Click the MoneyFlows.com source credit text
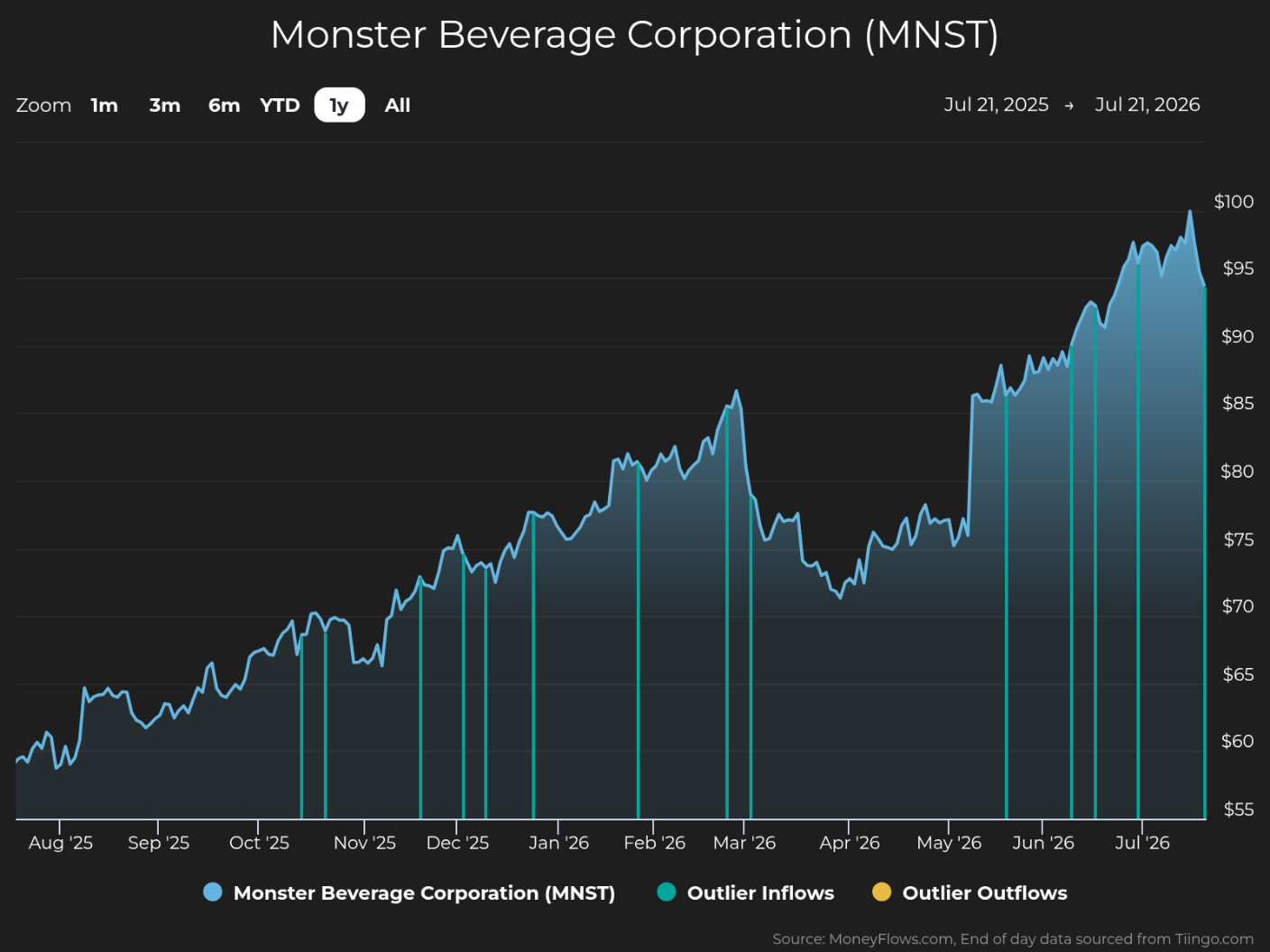Screen dimensions: 1270x952 pos(1013,938)
